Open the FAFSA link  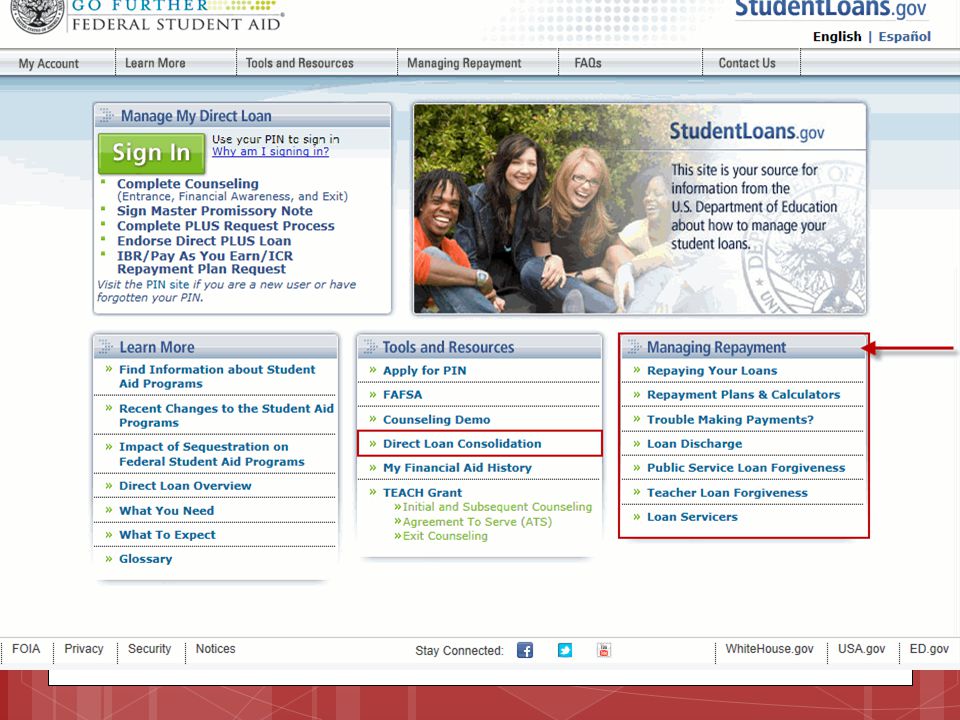click(x=402, y=395)
